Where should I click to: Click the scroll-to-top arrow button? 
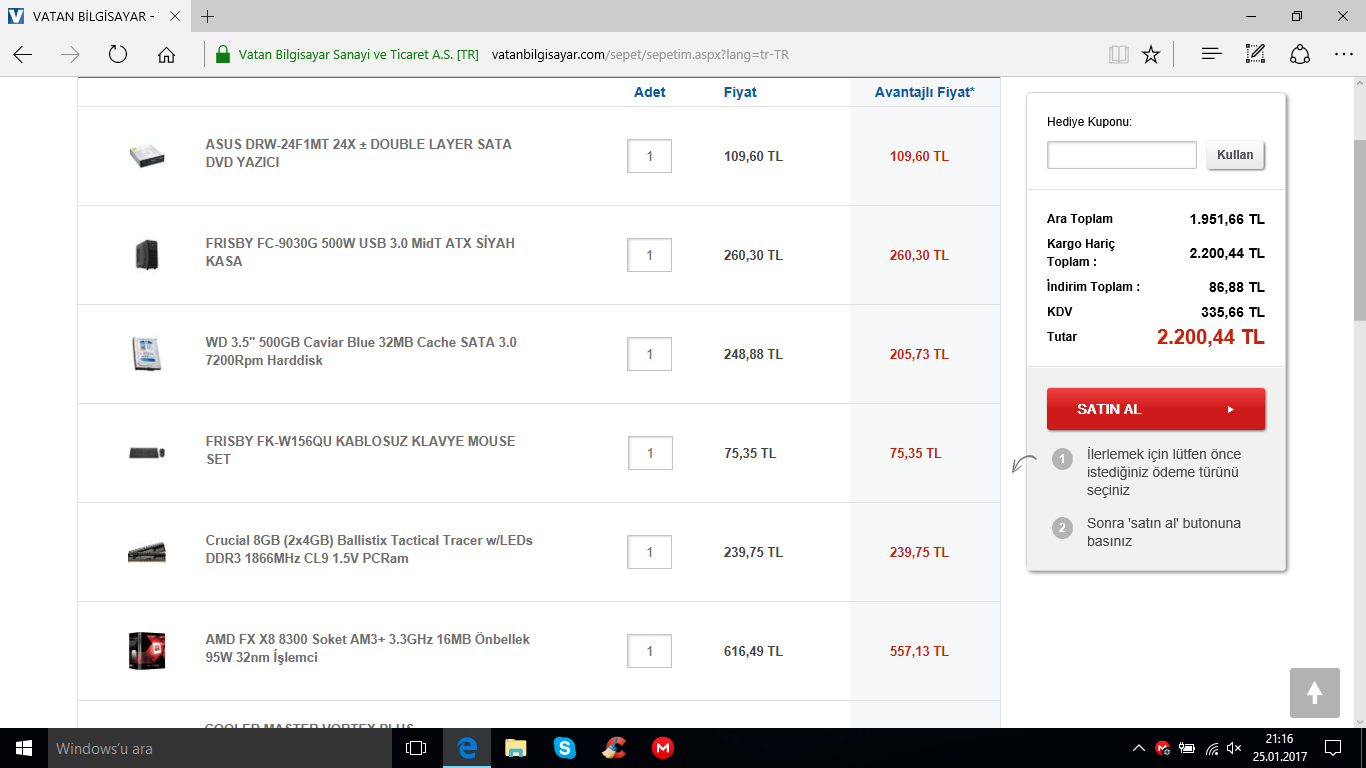click(1314, 692)
